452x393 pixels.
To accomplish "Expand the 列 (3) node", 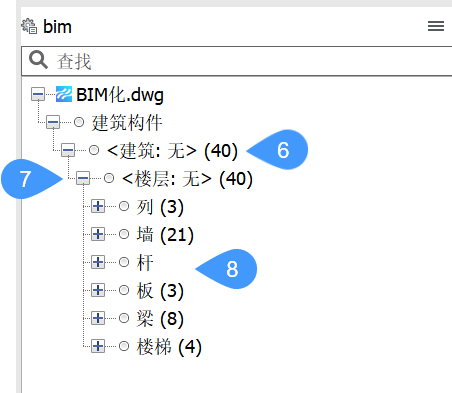I will pos(98,206).
